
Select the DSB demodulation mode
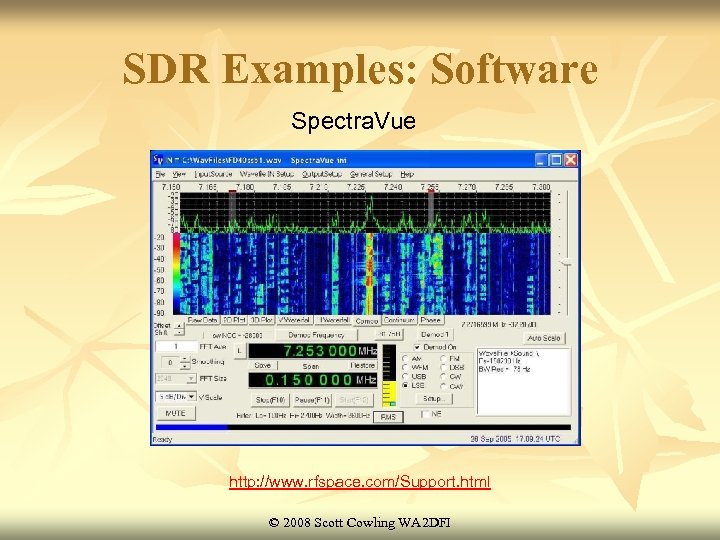[x=444, y=368]
